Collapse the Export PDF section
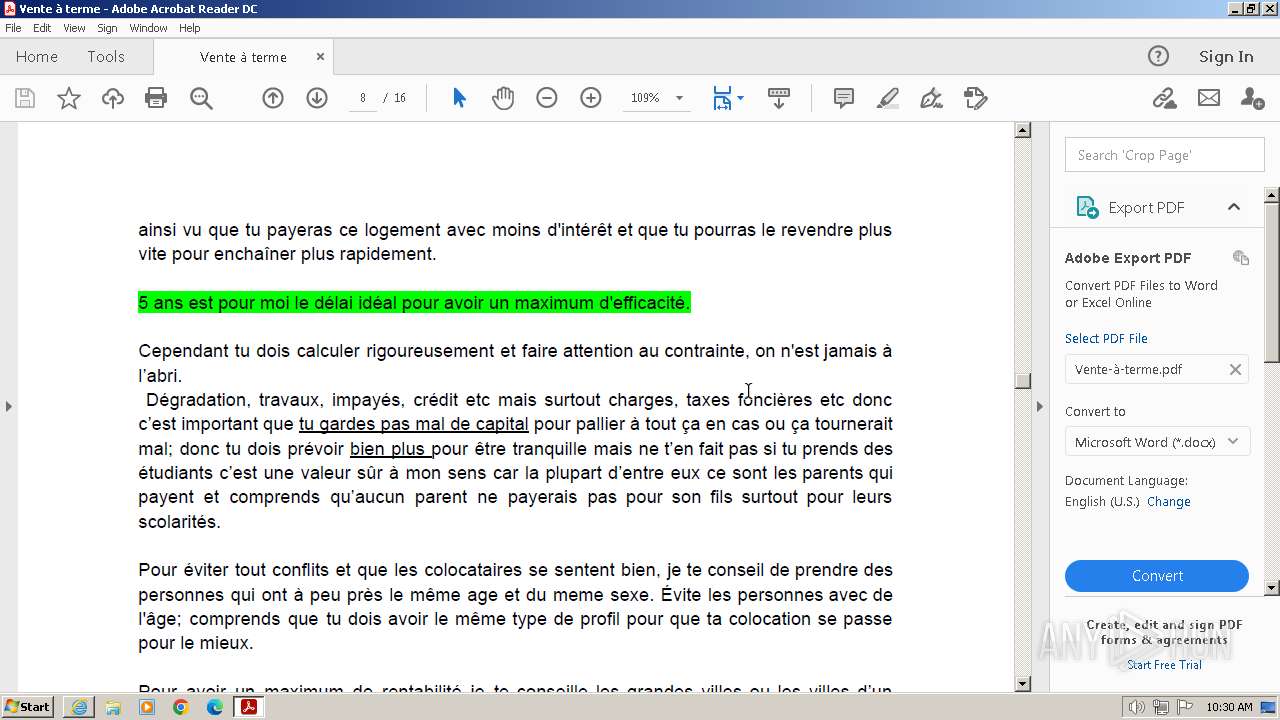The image size is (1280, 720). [x=1233, y=207]
